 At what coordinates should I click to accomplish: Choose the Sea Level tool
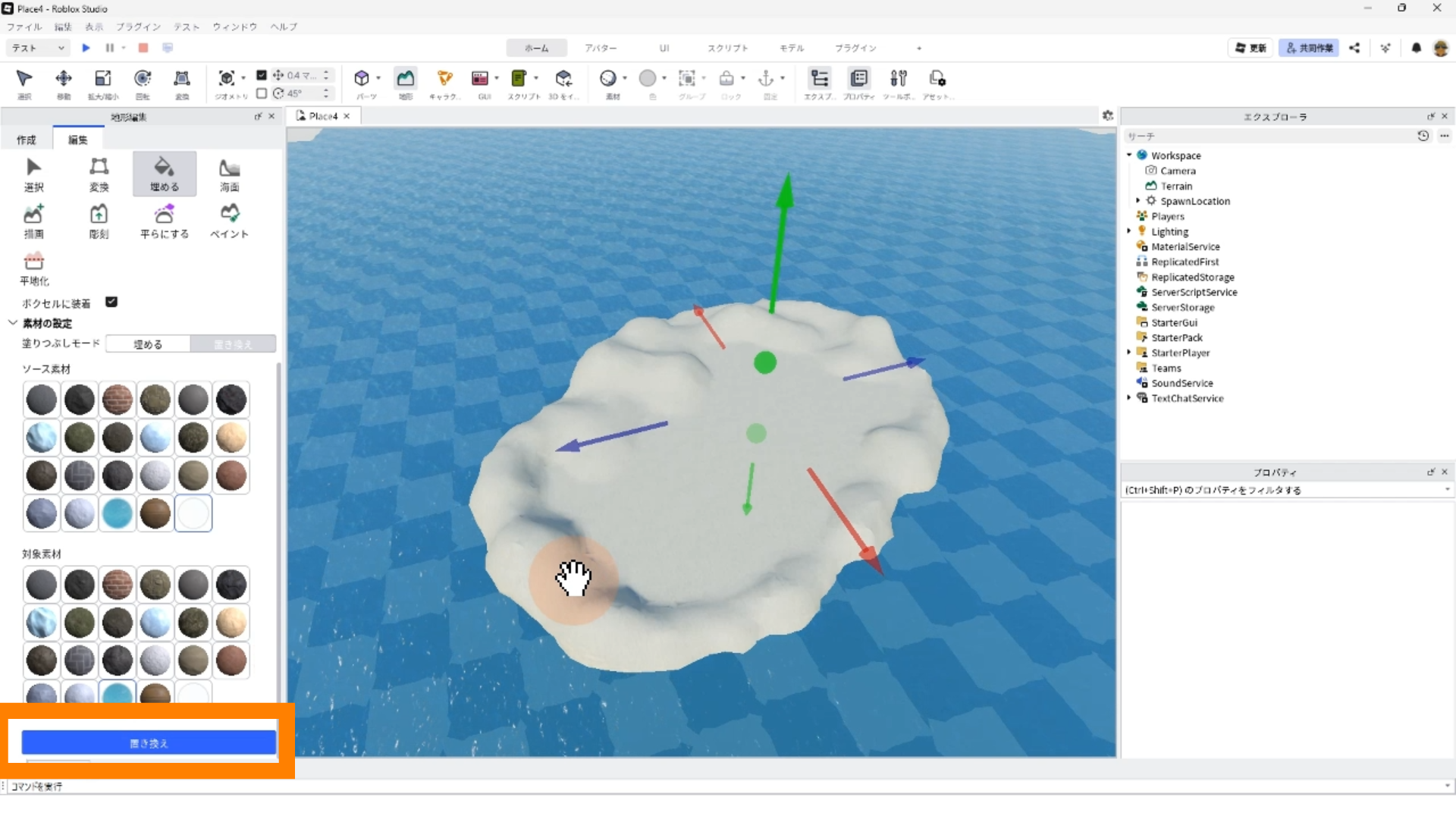click(229, 168)
